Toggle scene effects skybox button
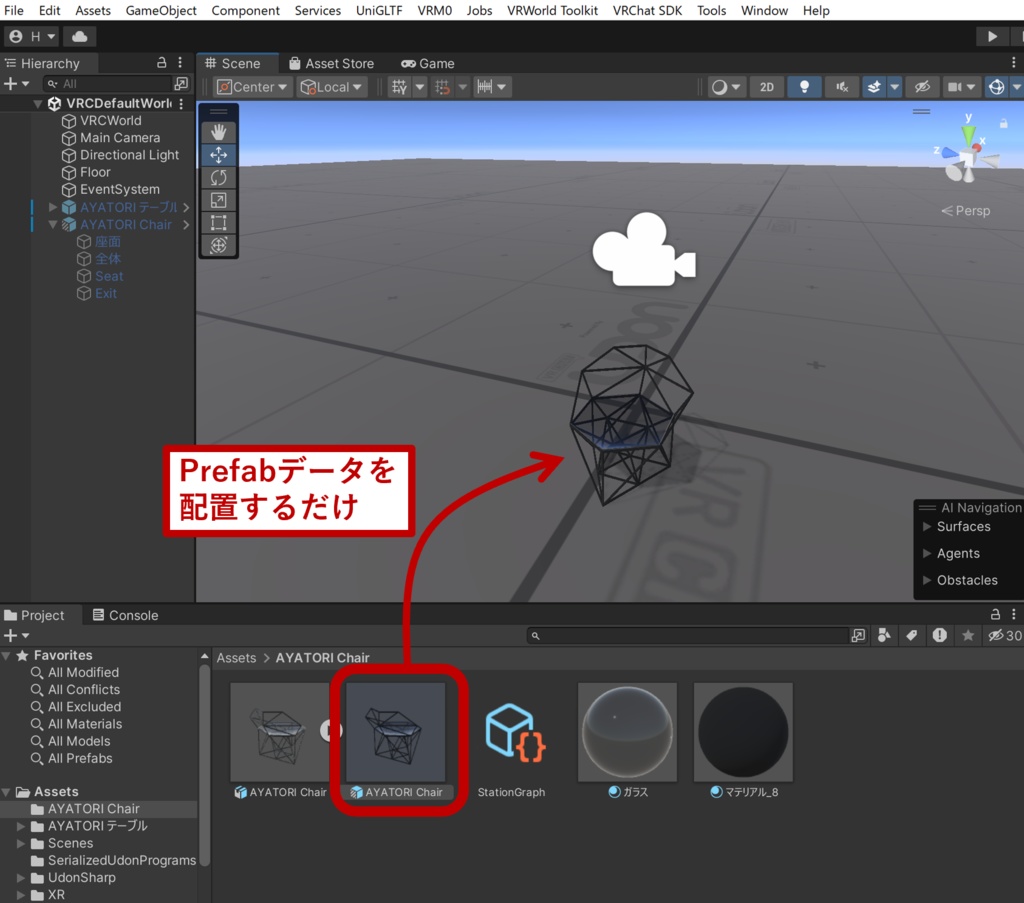 (874, 87)
